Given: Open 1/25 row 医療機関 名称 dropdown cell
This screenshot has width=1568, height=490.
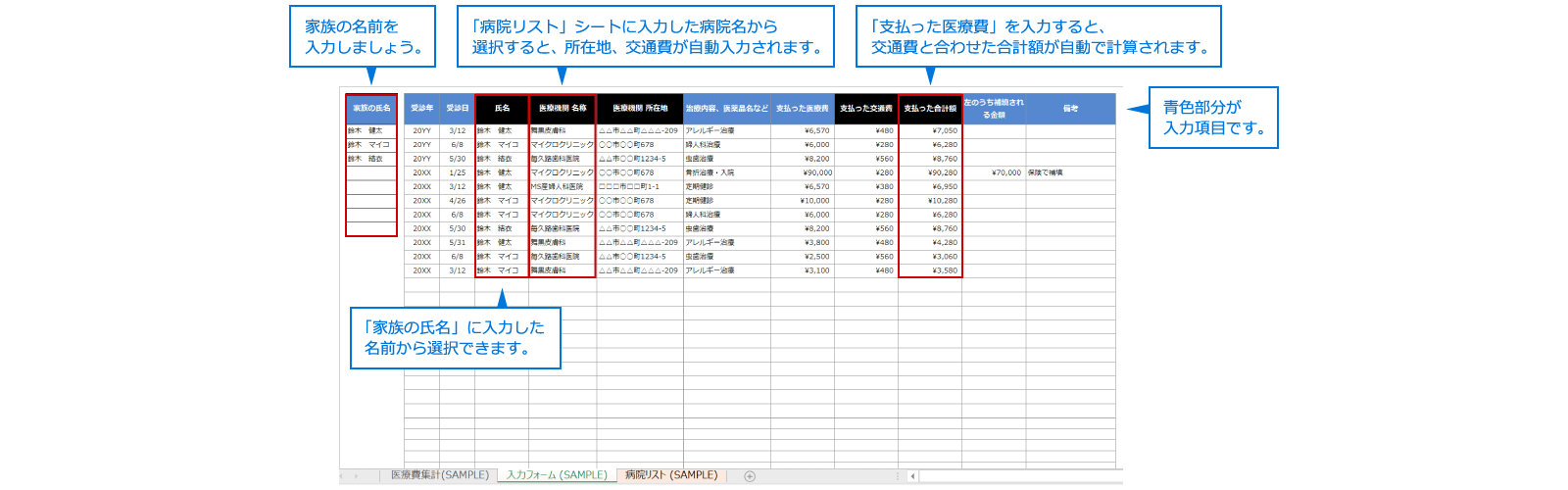Looking at the screenshot, I should tap(563, 172).
